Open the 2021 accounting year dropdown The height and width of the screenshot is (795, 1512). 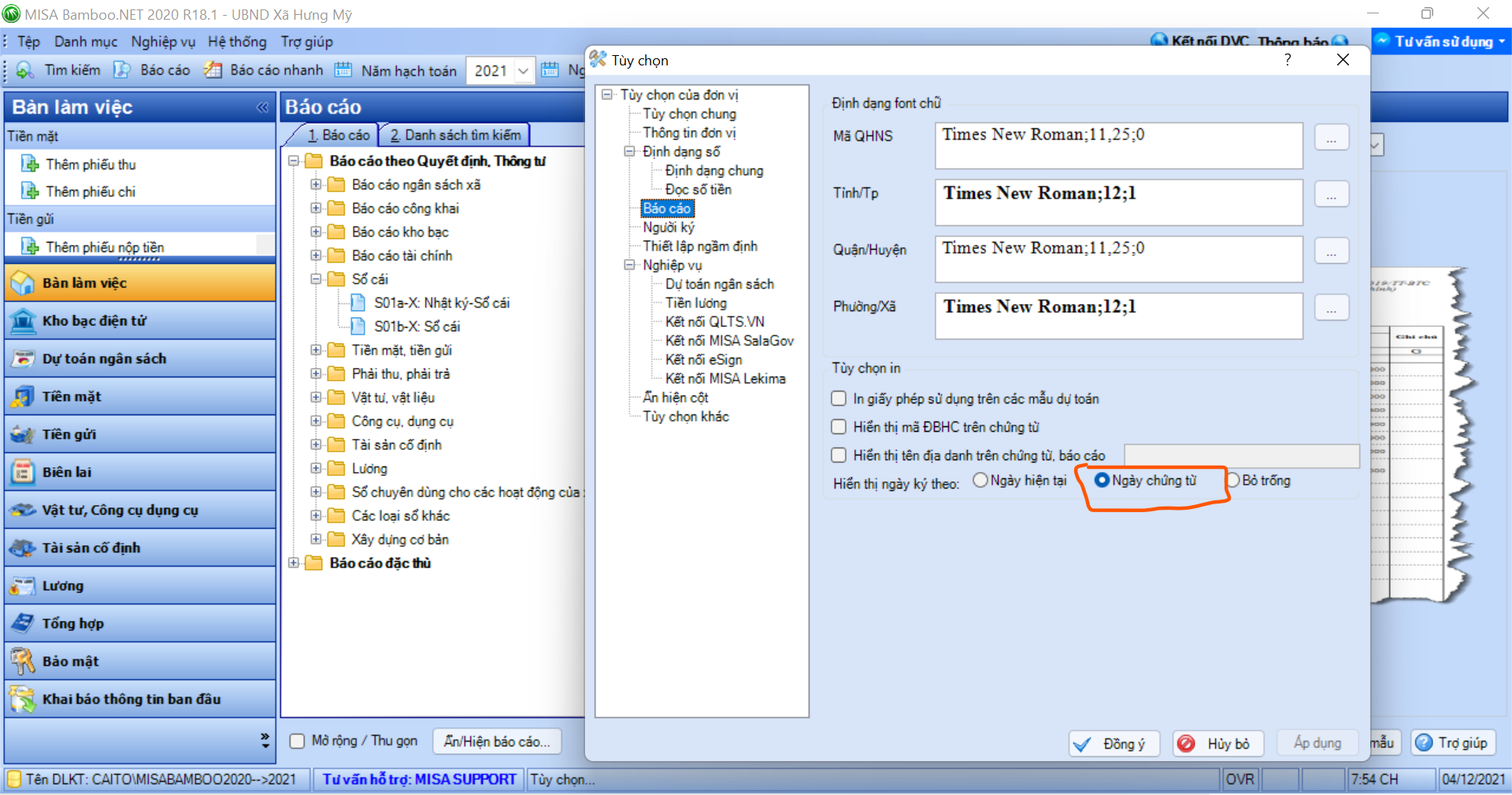523,71
